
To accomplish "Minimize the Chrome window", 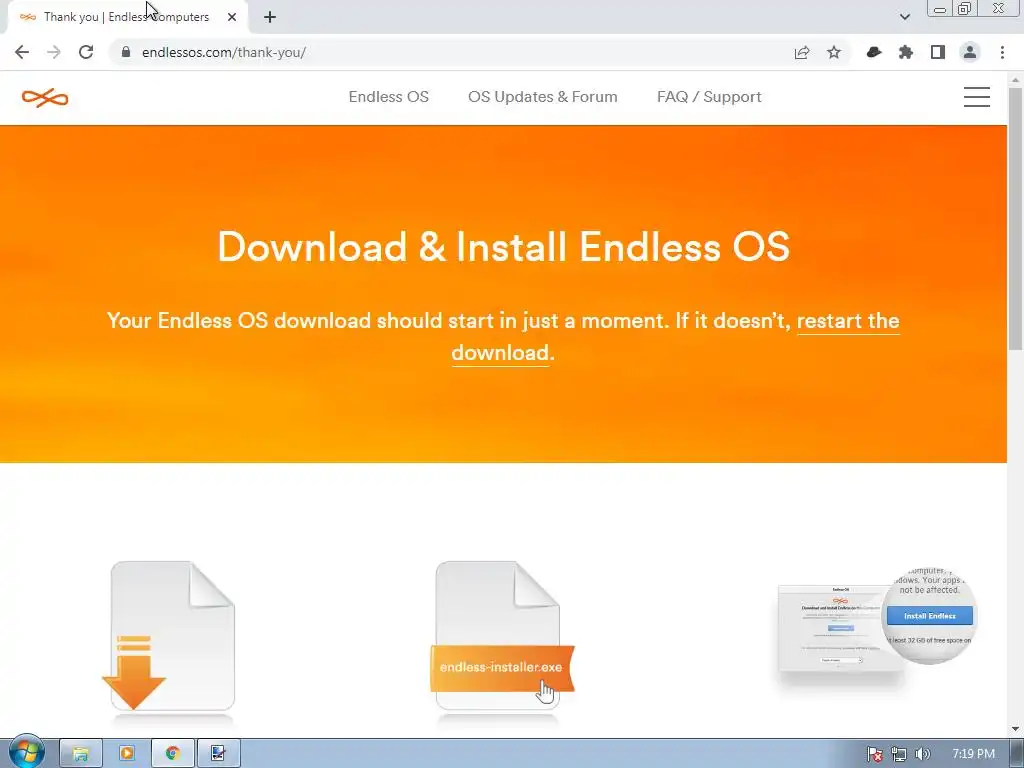I will tap(940, 9).
